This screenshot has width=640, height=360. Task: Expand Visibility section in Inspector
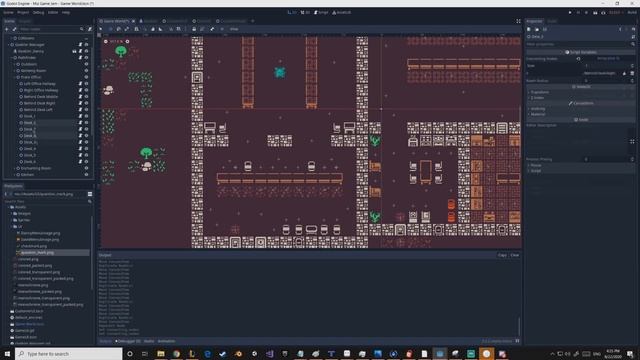[580, 109]
